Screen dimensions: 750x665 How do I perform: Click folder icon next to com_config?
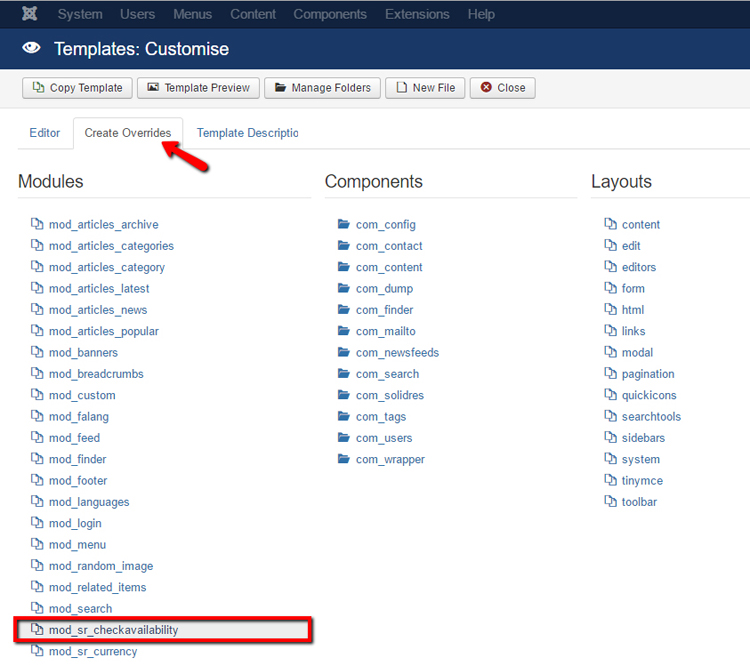pyautogui.click(x=343, y=224)
